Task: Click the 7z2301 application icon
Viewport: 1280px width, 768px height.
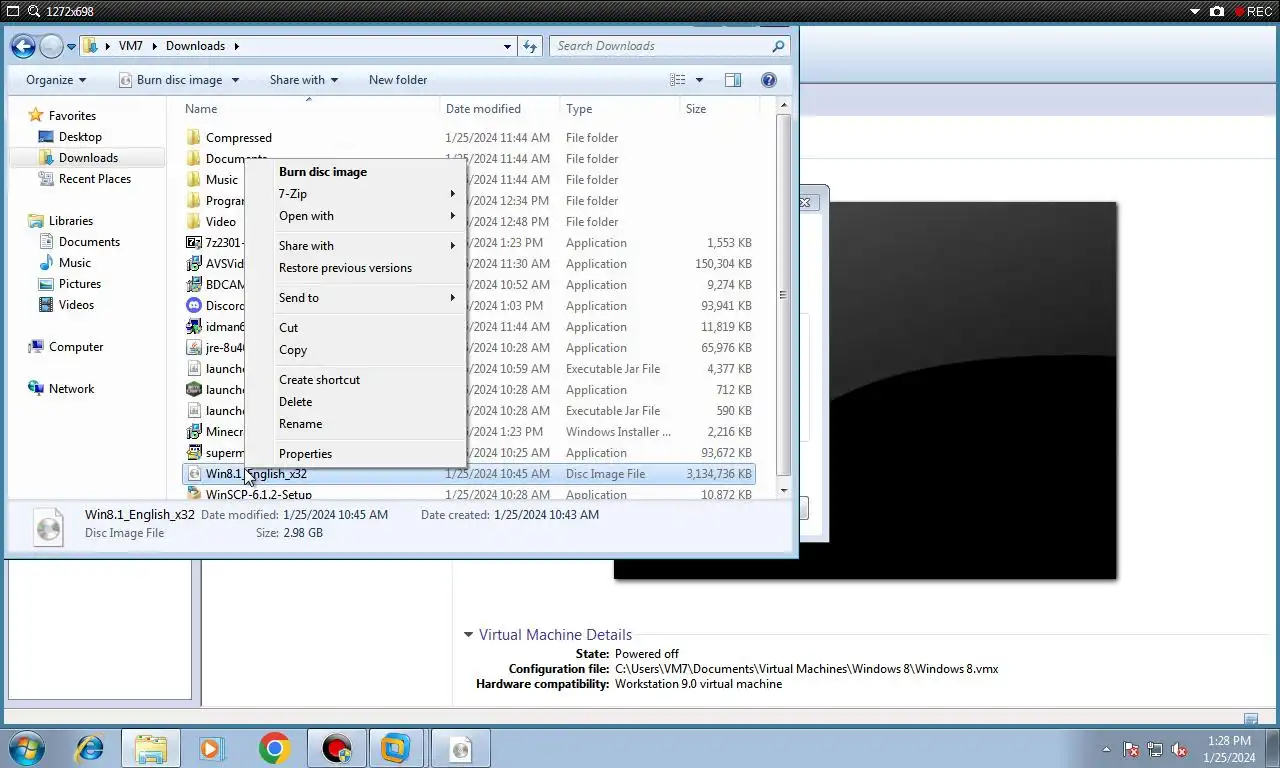Action: pos(194,243)
